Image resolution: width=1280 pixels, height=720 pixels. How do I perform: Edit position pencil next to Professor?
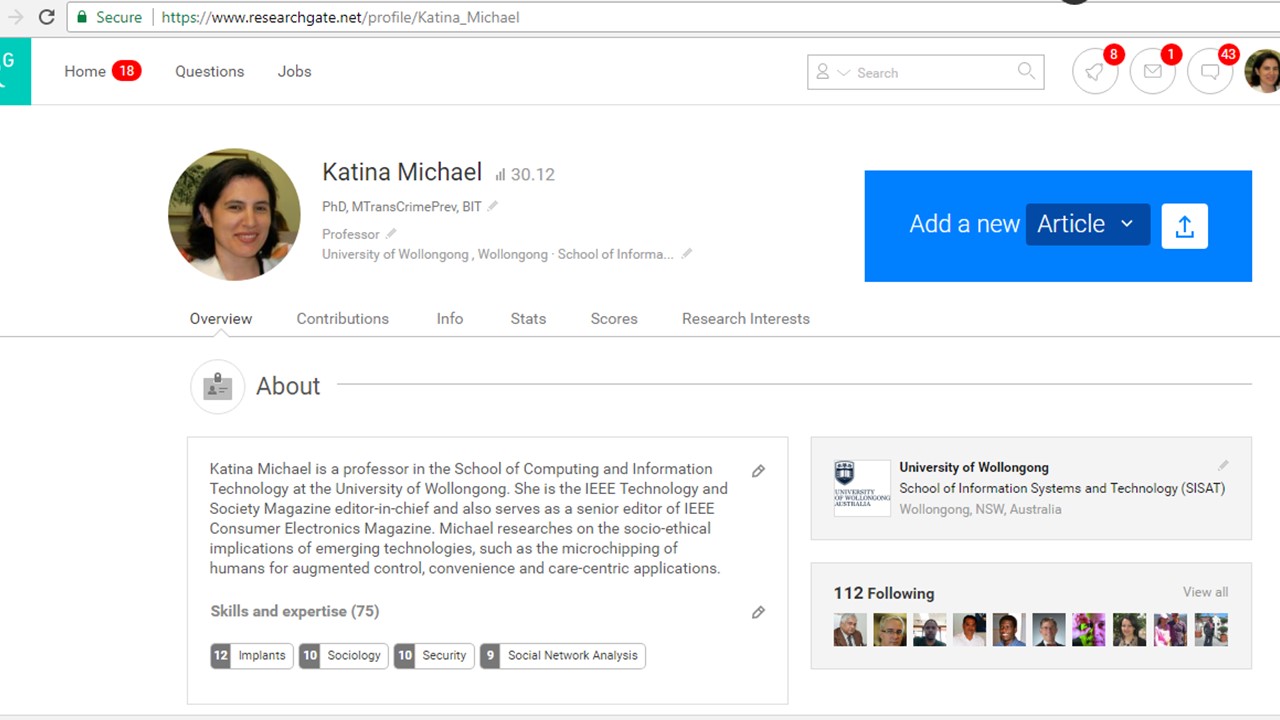(x=391, y=233)
